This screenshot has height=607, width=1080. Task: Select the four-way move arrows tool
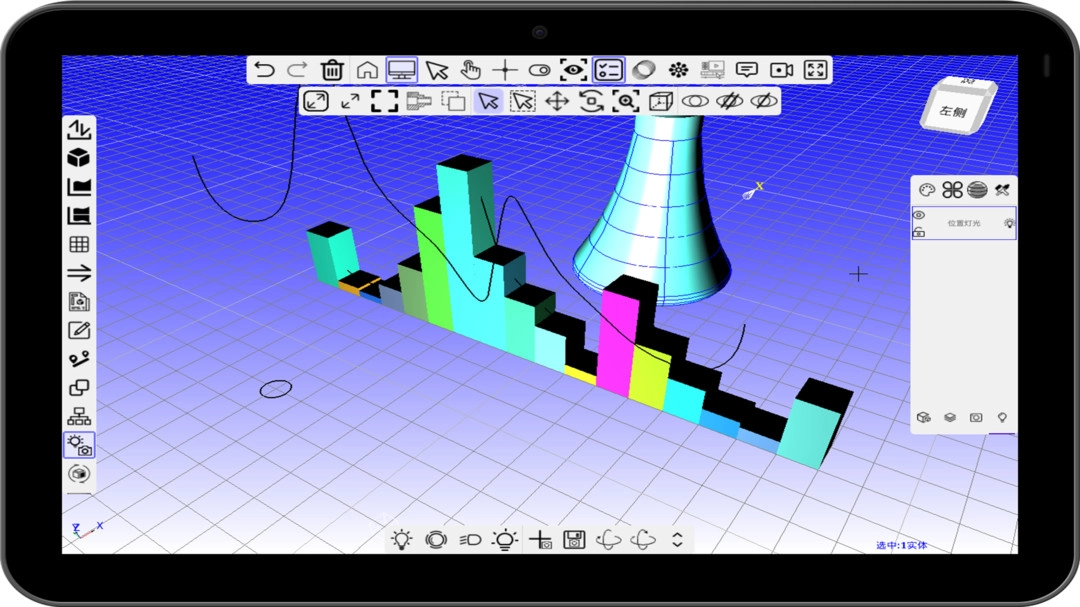[x=557, y=101]
